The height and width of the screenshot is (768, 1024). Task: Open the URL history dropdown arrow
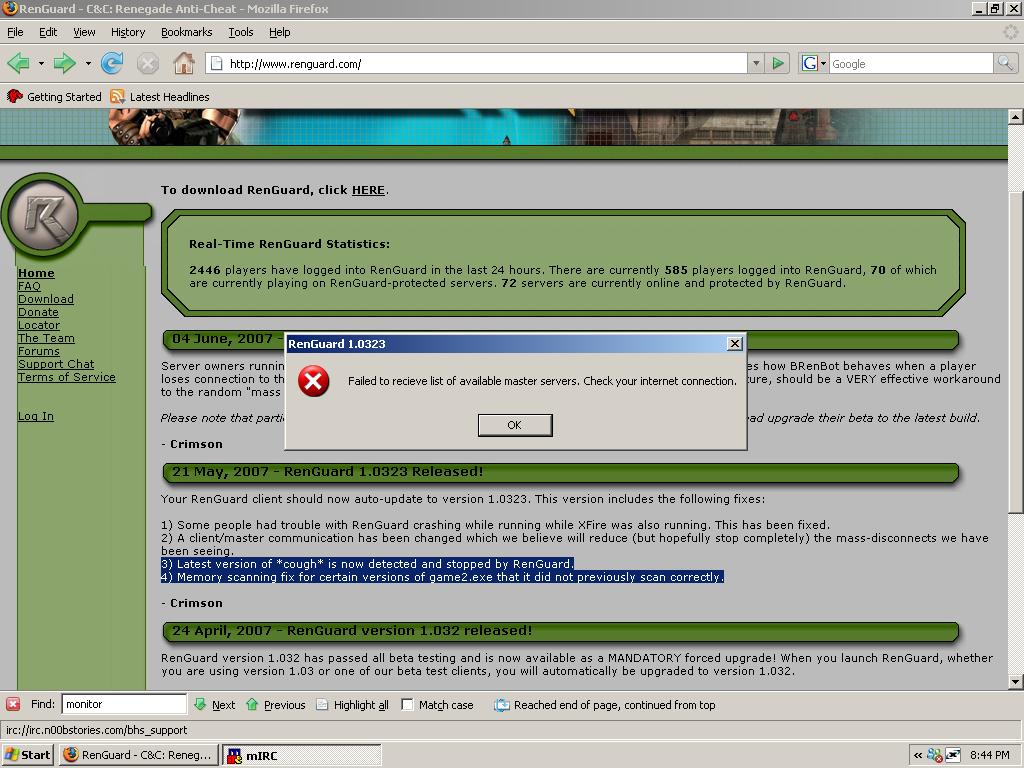point(756,63)
